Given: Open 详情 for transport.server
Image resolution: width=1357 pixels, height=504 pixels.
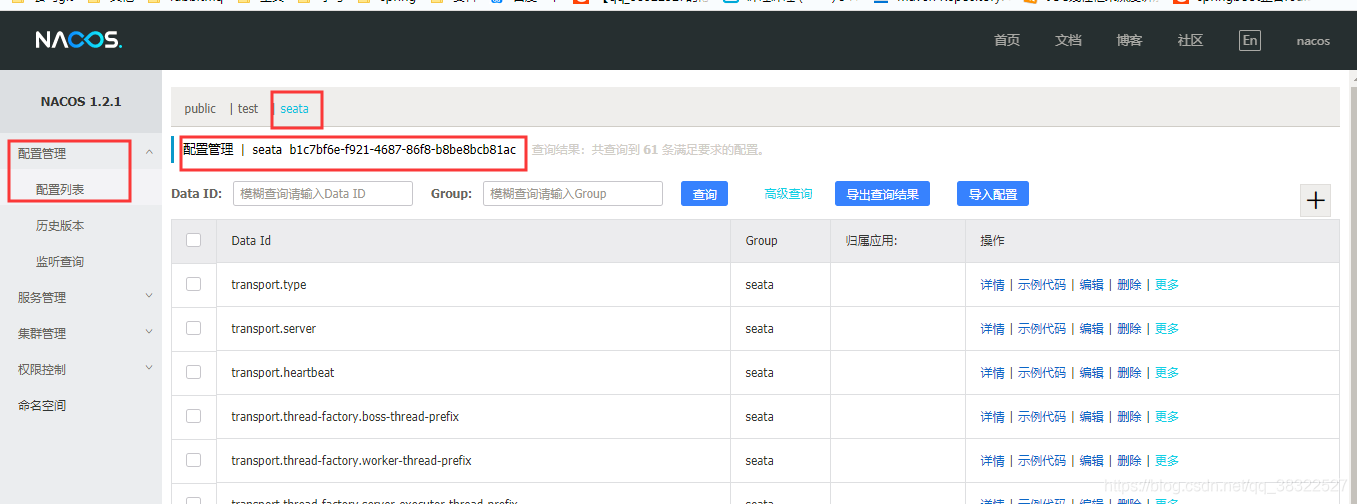Looking at the screenshot, I should click(x=992, y=329).
